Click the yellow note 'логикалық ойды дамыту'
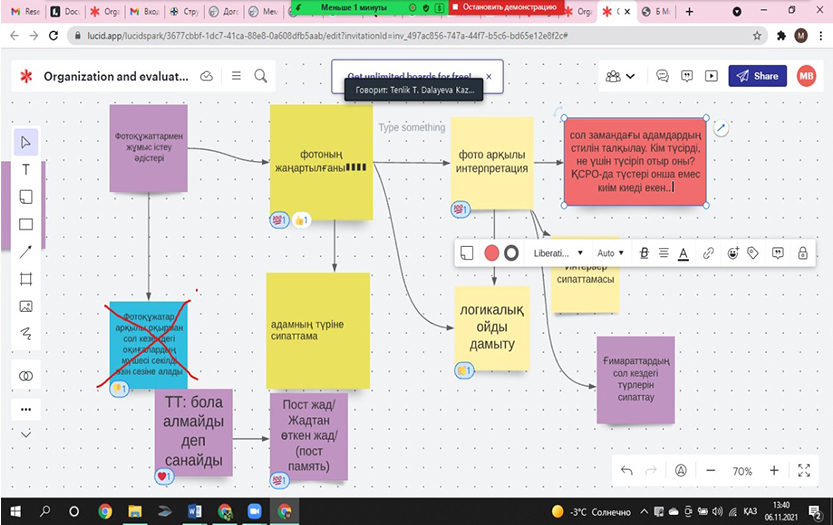The width and height of the screenshot is (833, 525). 491,327
